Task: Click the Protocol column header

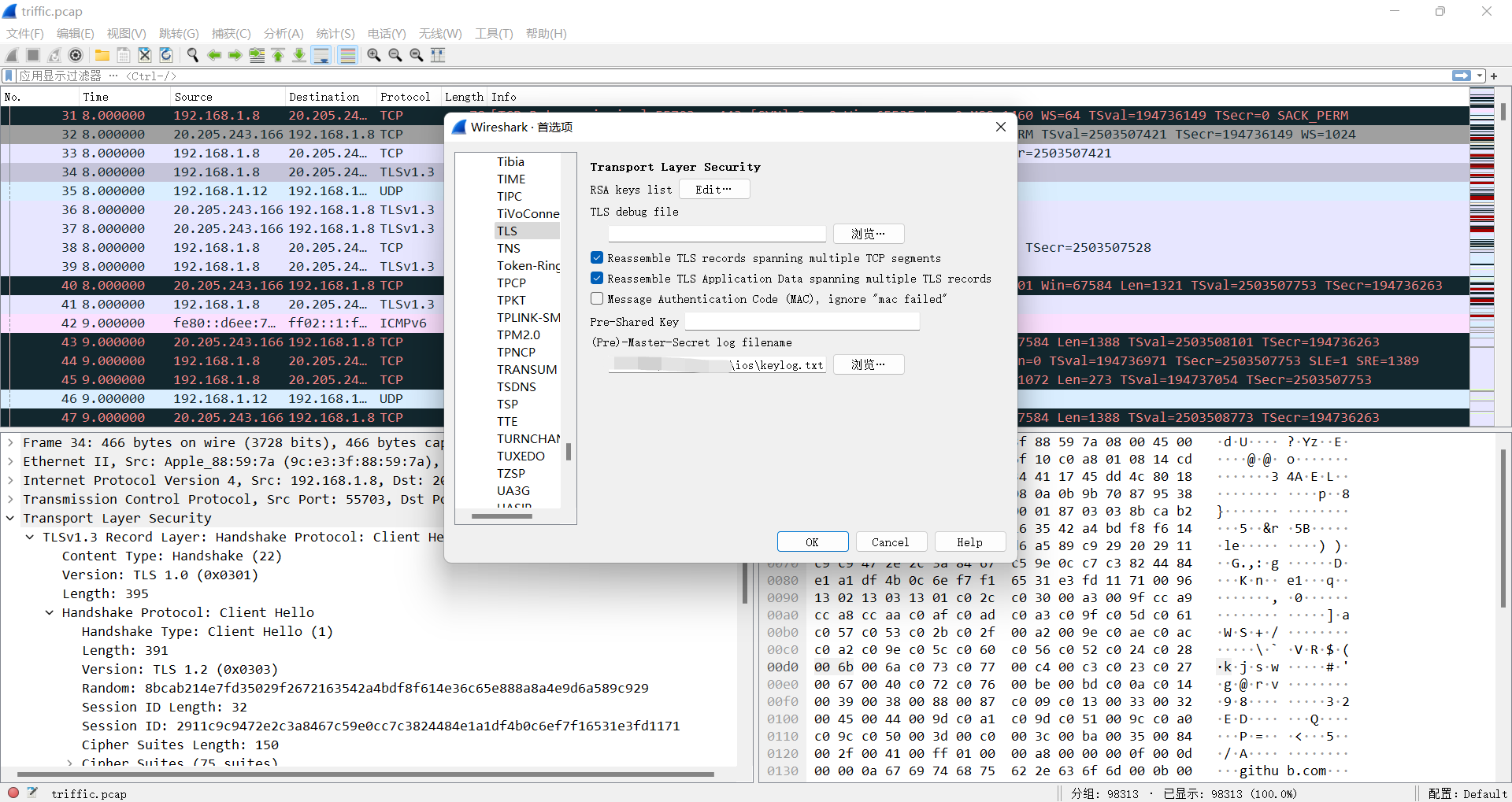Action: coord(407,97)
